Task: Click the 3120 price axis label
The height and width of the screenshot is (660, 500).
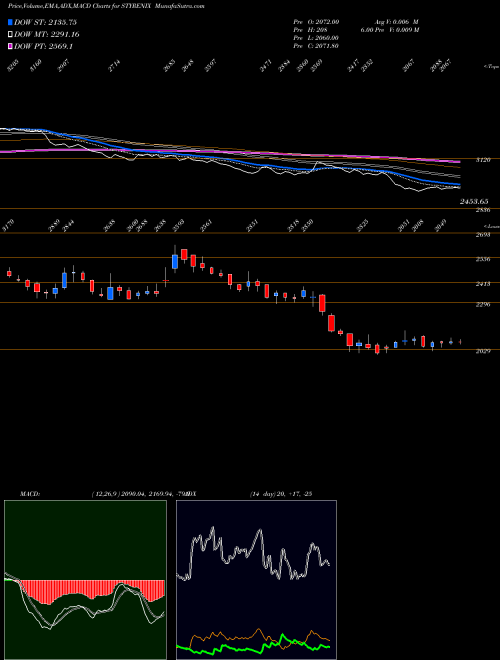Action: (483, 160)
